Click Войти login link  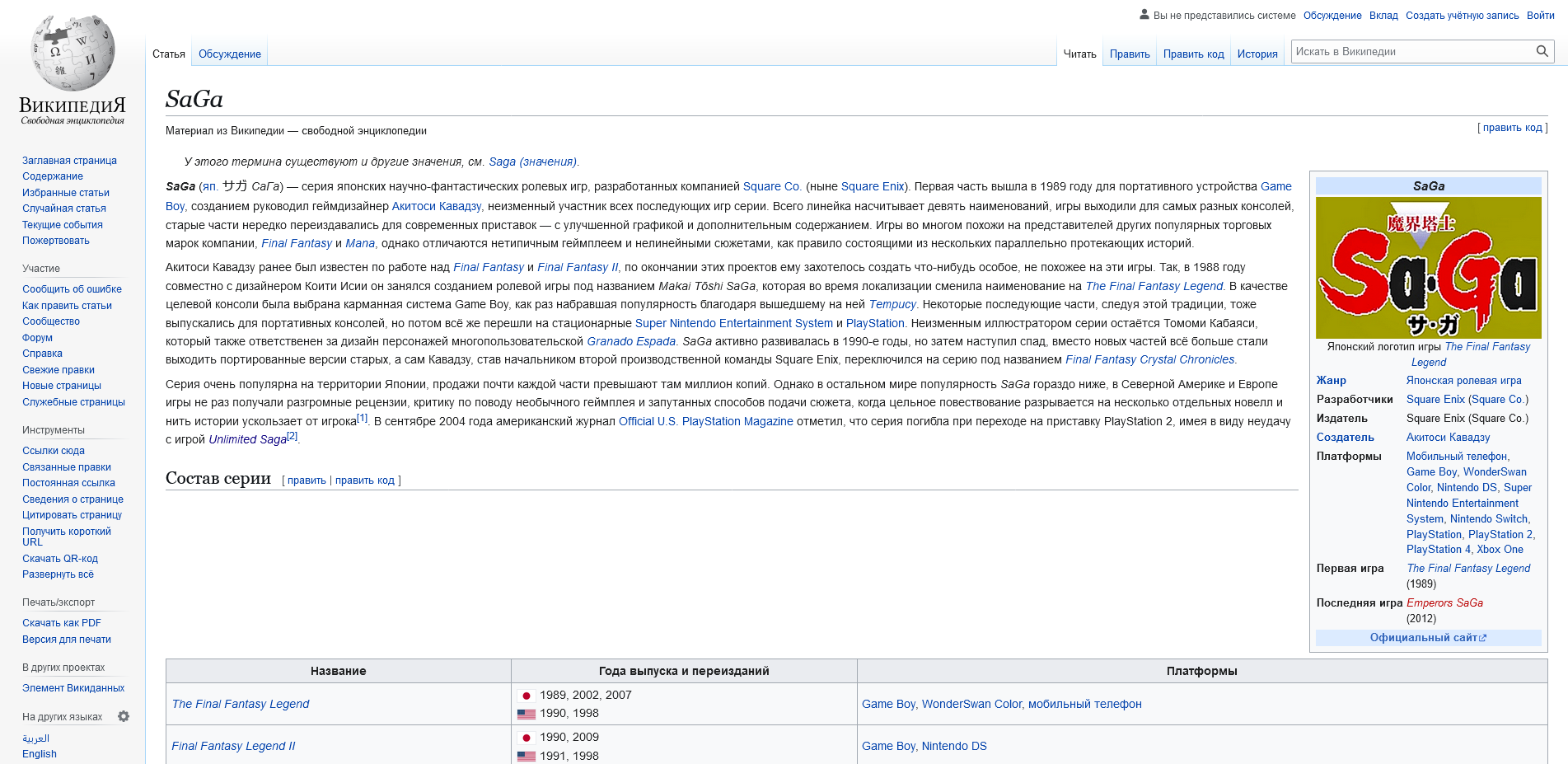pyautogui.click(x=1540, y=15)
